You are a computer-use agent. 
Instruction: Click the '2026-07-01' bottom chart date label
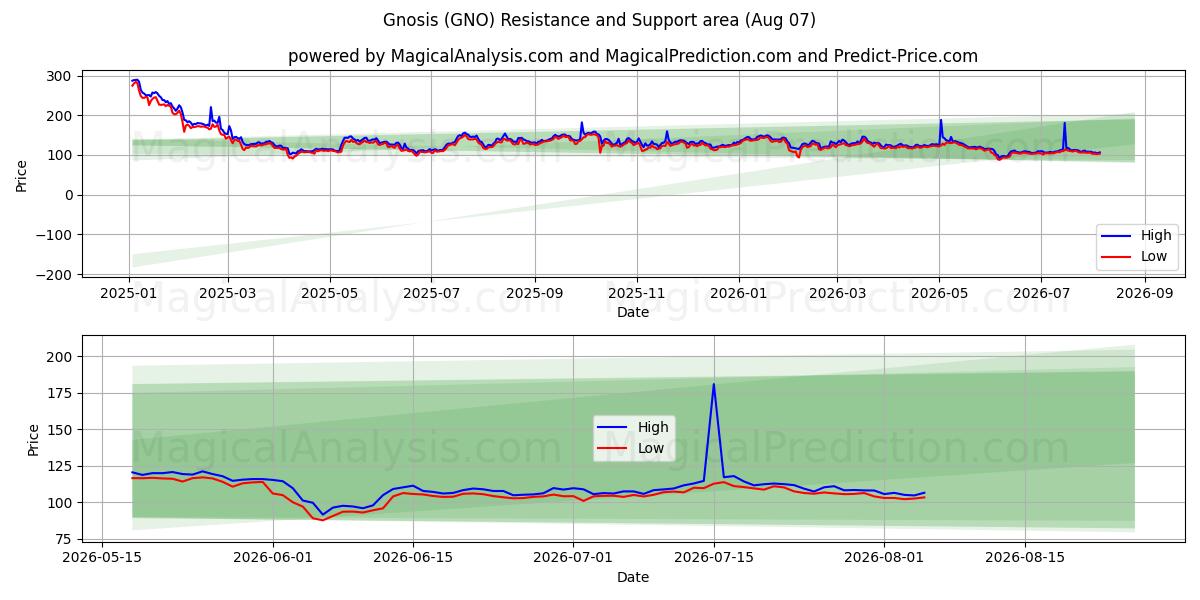(x=573, y=557)
